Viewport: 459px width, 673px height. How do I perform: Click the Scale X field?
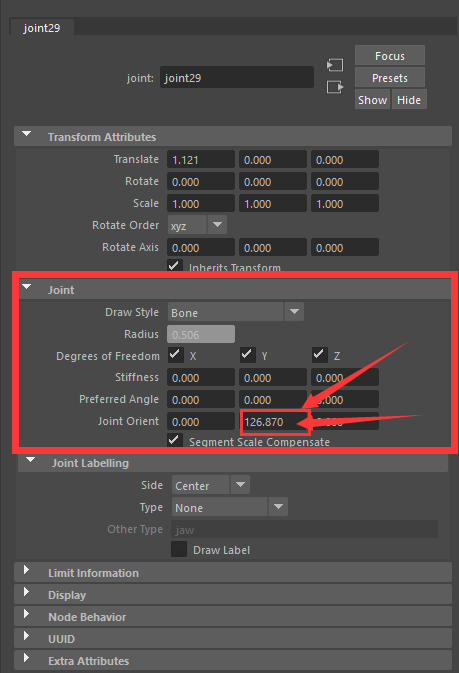coord(201,203)
